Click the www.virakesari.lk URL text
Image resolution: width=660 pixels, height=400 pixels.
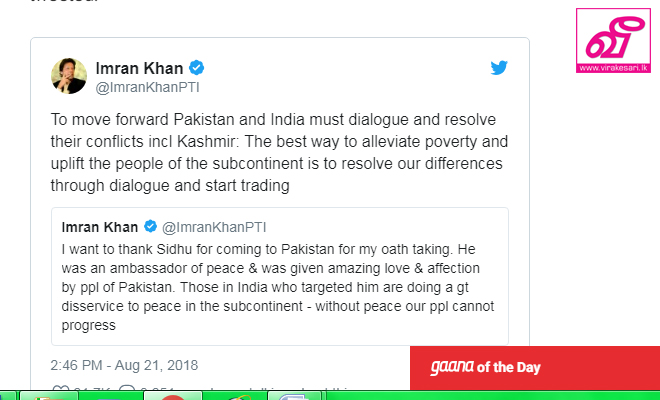(613, 68)
